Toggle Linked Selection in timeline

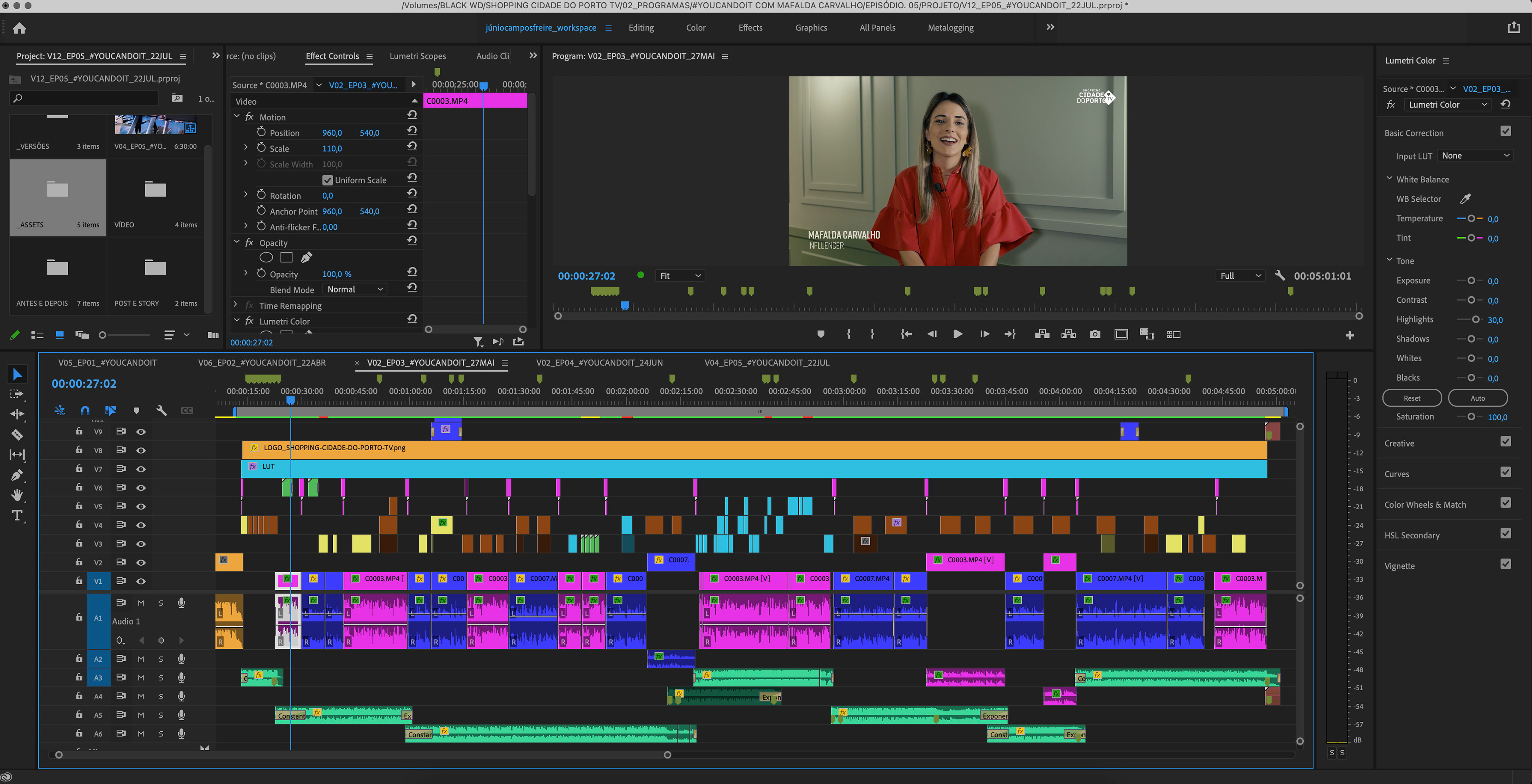tap(111, 410)
